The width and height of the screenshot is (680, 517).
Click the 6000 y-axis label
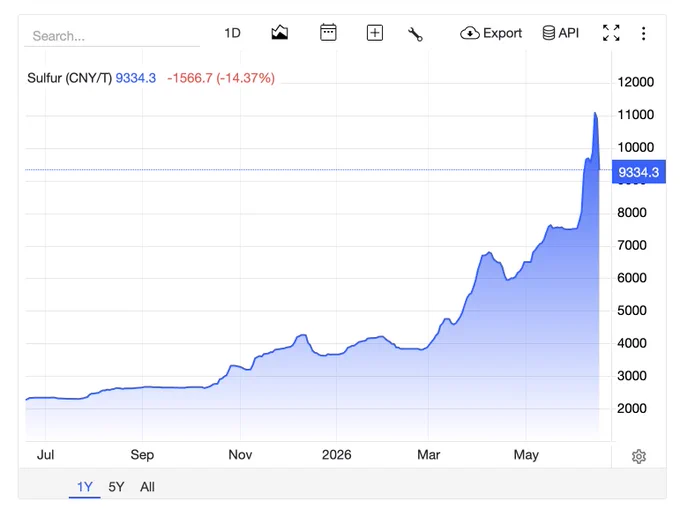pyautogui.click(x=632, y=278)
